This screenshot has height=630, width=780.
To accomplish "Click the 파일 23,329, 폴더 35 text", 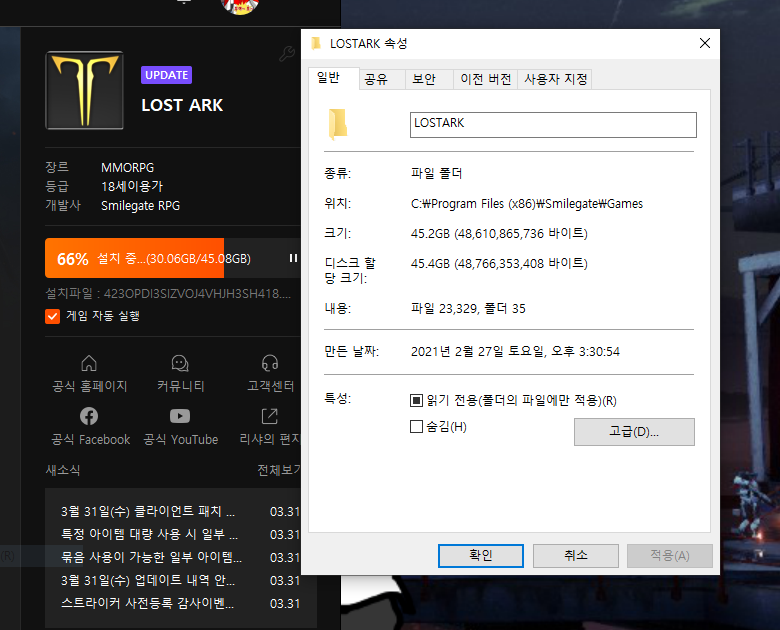I will (x=468, y=309).
